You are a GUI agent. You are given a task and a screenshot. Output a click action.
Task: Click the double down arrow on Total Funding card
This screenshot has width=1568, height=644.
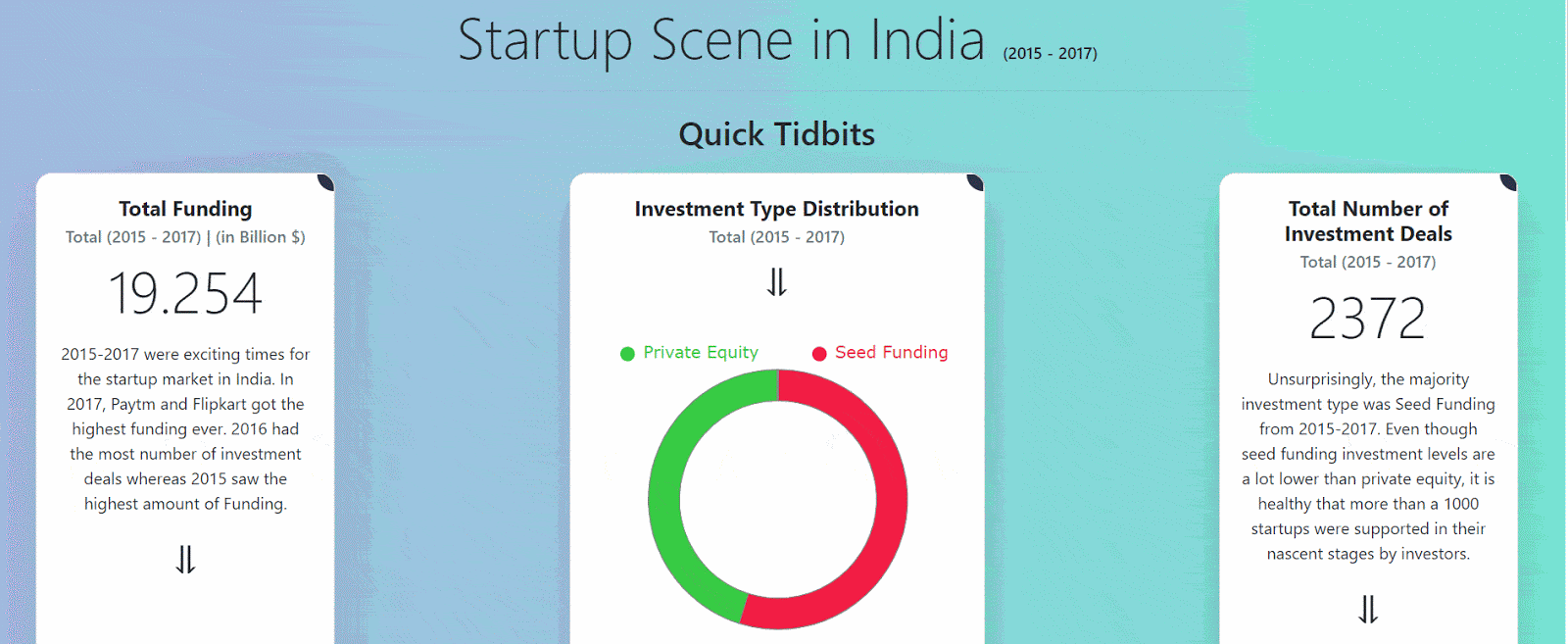click(x=184, y=561)
